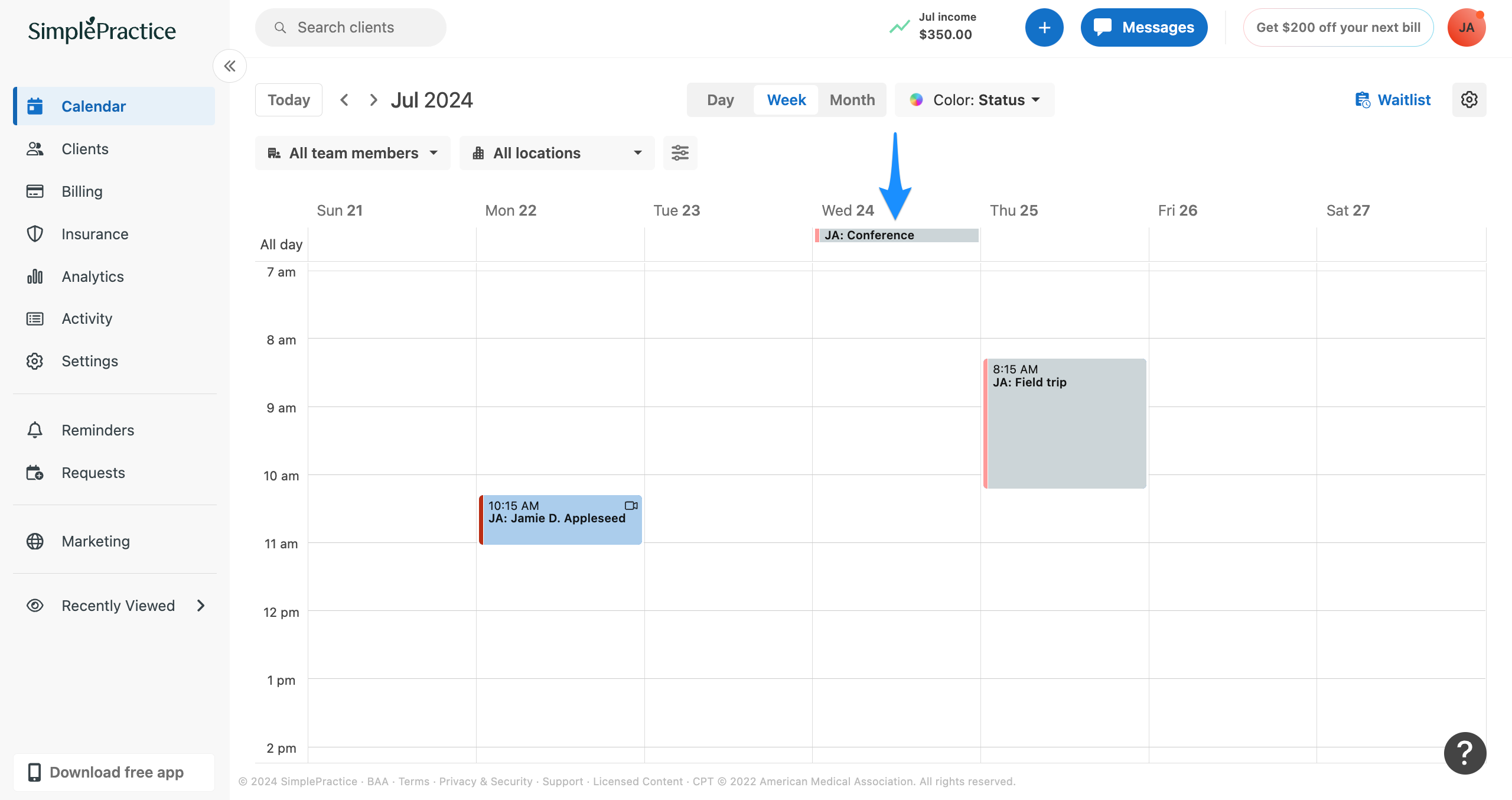Open All team members dropdown
The height and width of the screenshot is (800, 1512).
[x=353, y=153]
